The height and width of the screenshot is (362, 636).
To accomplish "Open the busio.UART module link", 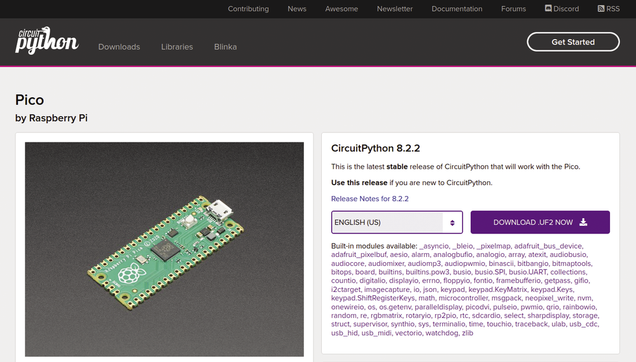I will coord(527,272).
